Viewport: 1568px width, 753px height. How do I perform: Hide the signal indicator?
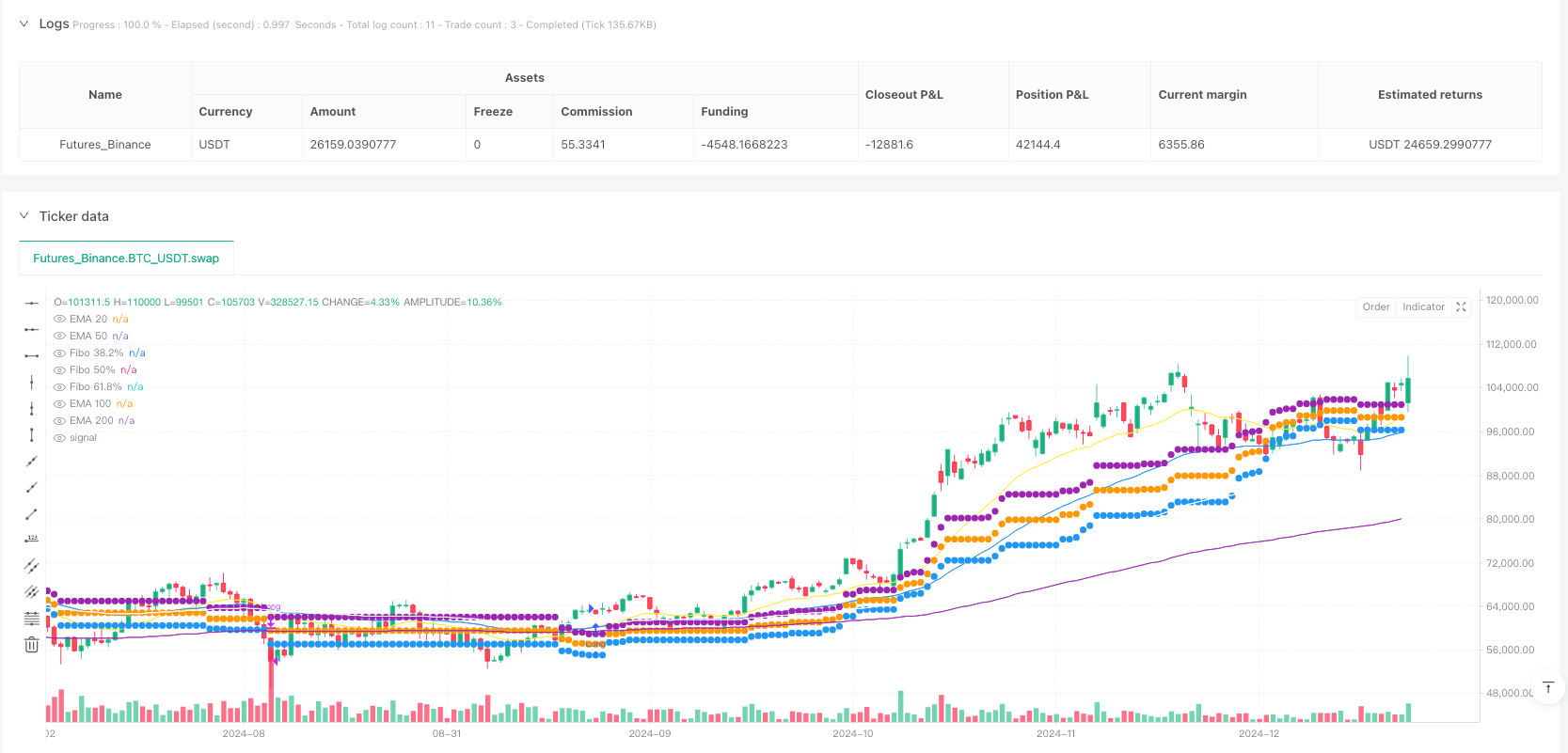tap(60, 438)
